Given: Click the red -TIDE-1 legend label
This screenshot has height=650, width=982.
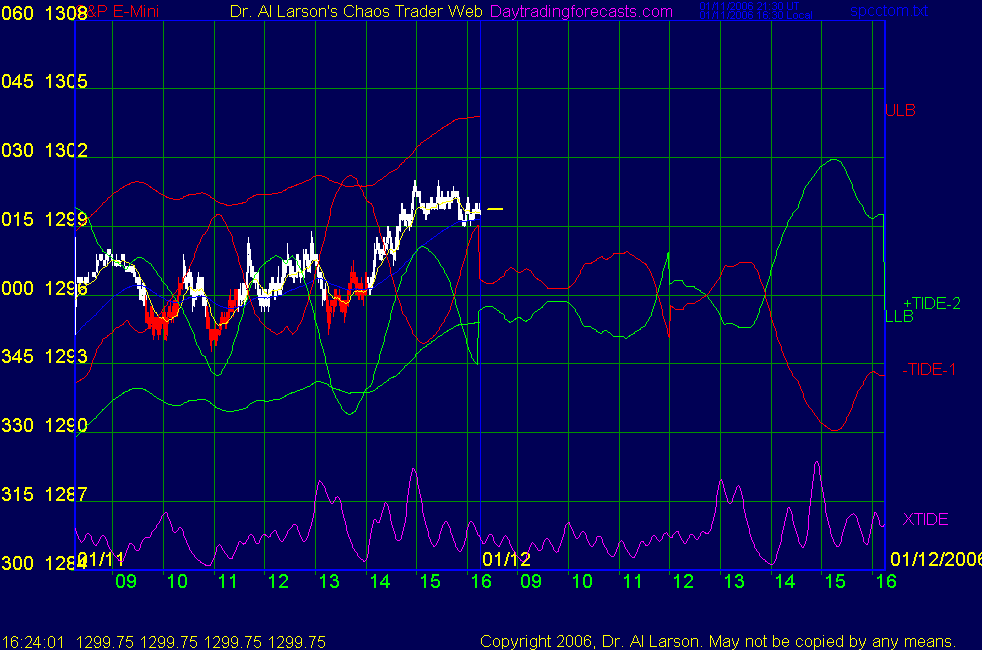Looking at the screenshot, I should [x=929, y=370].
